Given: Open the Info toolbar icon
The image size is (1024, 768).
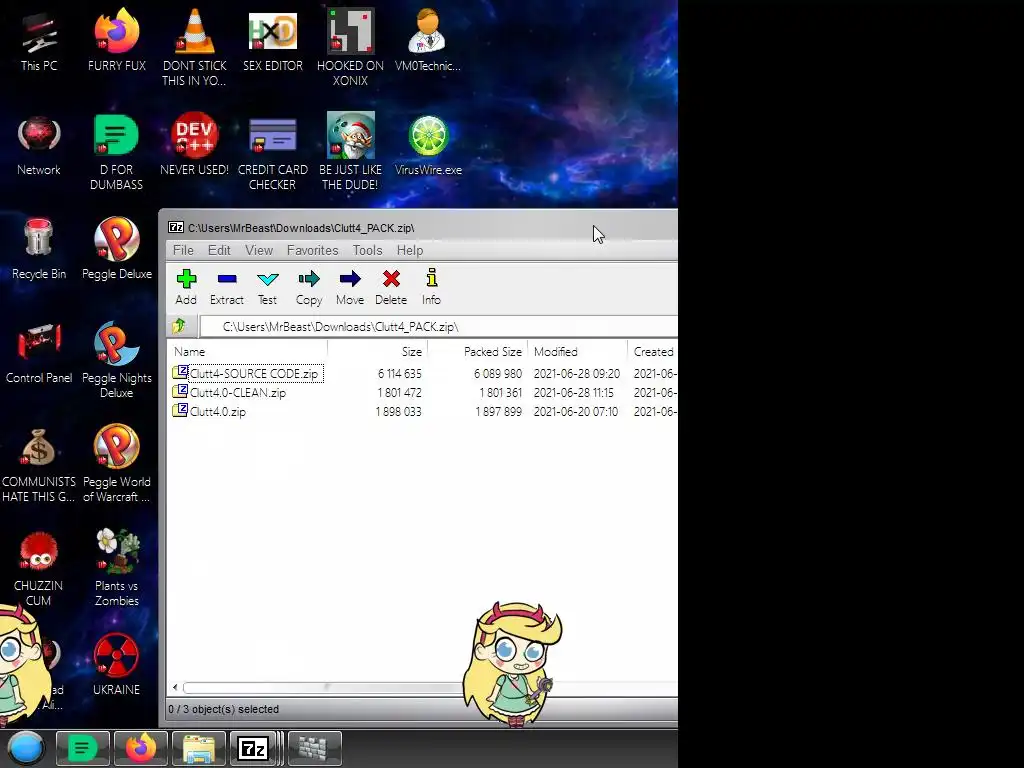Looking at the screenshot, I should coord(431,287).
